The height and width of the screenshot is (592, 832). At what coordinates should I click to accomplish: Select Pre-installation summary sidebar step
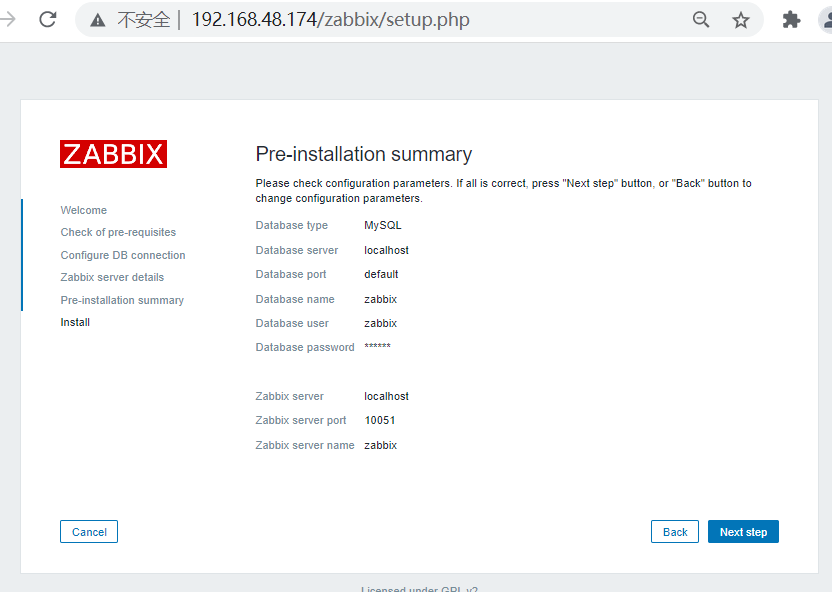[x=122, y=300]
